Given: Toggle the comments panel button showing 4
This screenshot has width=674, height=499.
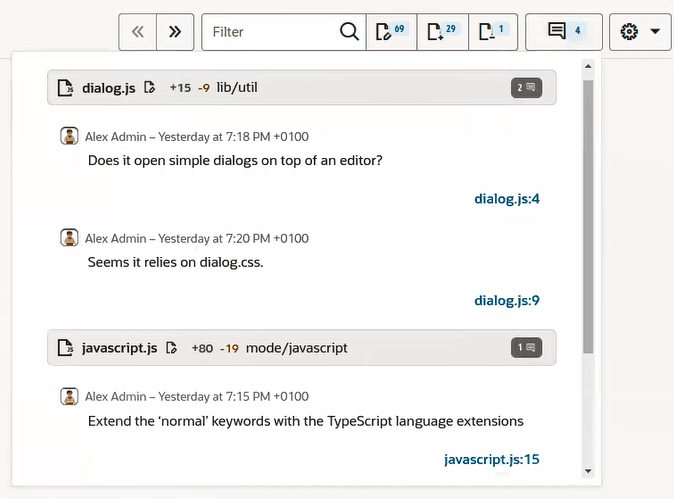Looking at the screenshot, I should pos(564,32).
